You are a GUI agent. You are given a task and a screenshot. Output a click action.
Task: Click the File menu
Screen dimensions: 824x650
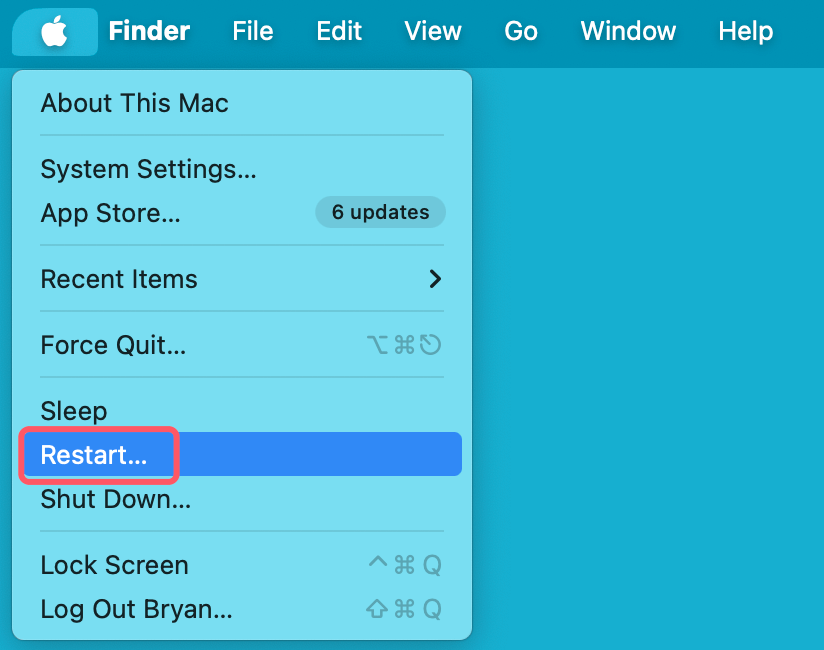tap(252, 31)
